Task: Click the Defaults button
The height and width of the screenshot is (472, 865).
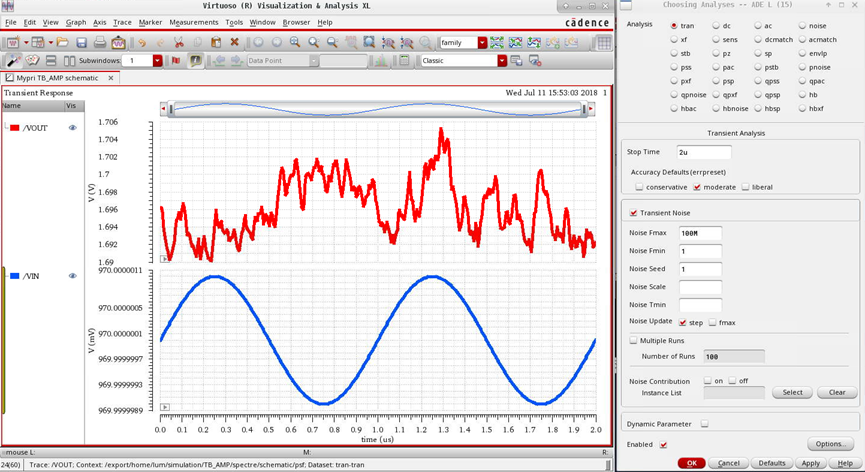Action: click(x=772, y=463)
